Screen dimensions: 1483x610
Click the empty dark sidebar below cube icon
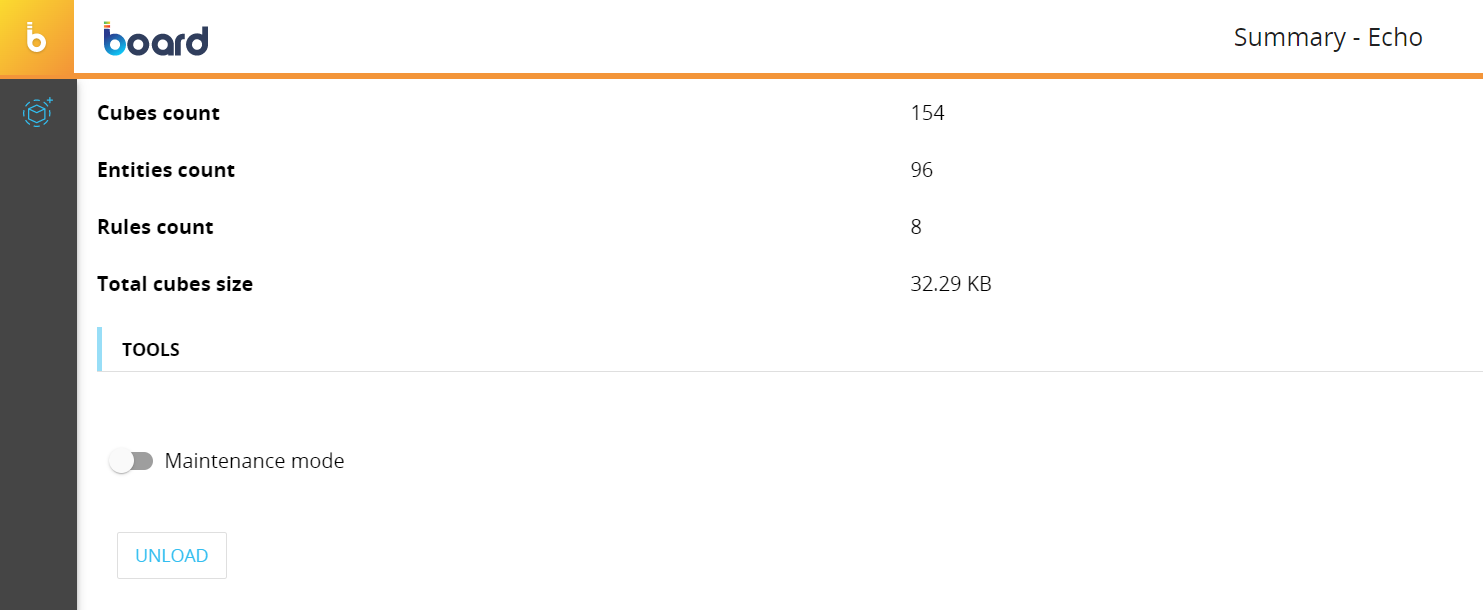pos(38,380)
